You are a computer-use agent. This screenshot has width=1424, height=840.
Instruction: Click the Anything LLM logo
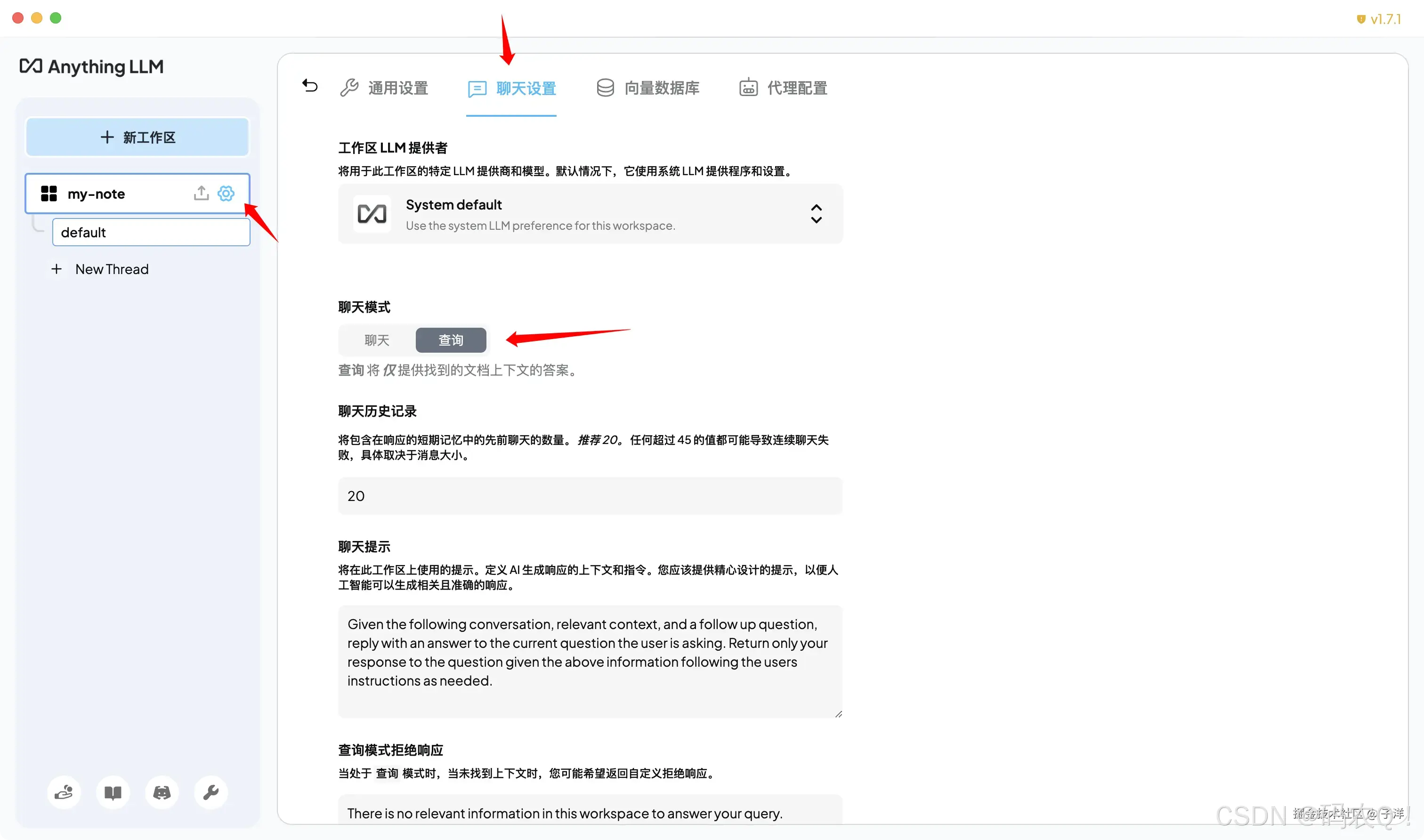point(91,66)
